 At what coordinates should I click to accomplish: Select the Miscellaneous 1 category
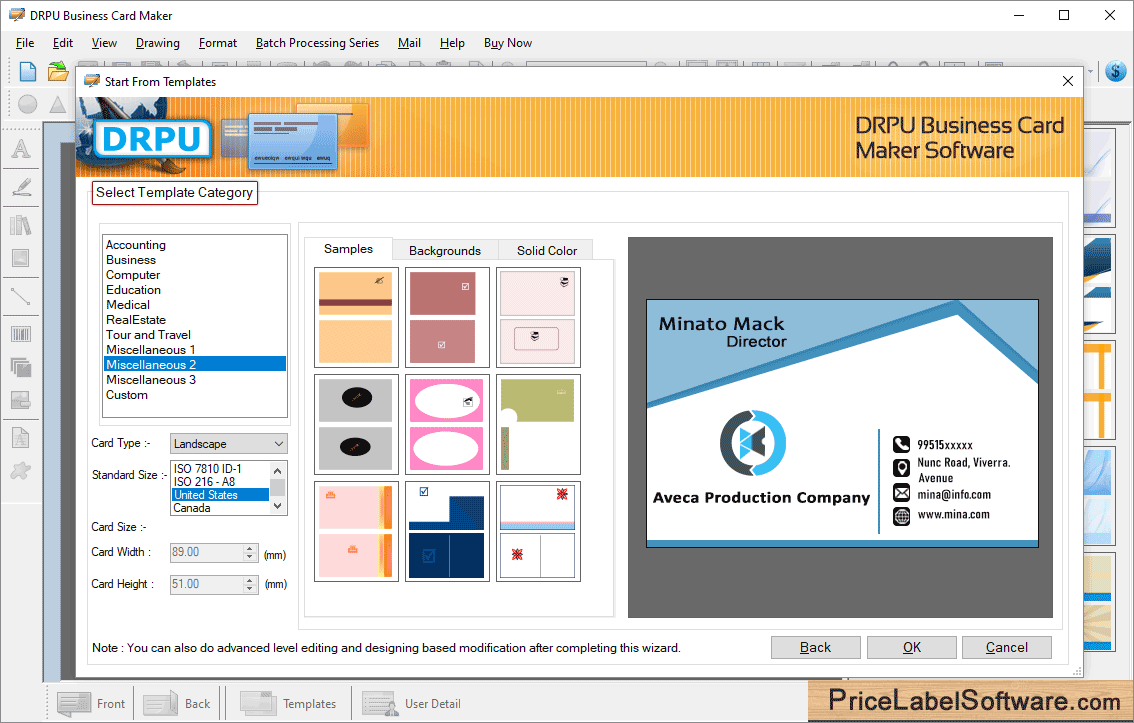pos(195,350)
